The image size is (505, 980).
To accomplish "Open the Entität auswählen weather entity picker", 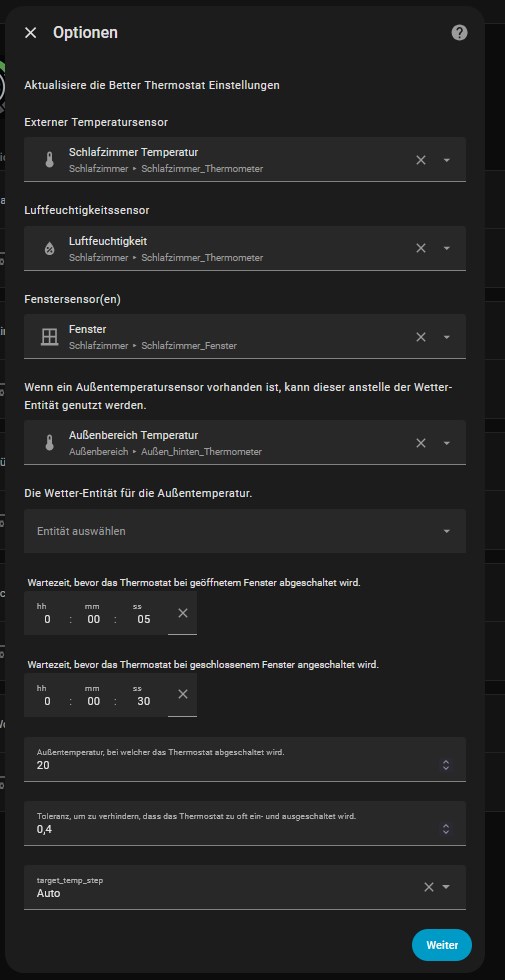I will click(245, 531).
